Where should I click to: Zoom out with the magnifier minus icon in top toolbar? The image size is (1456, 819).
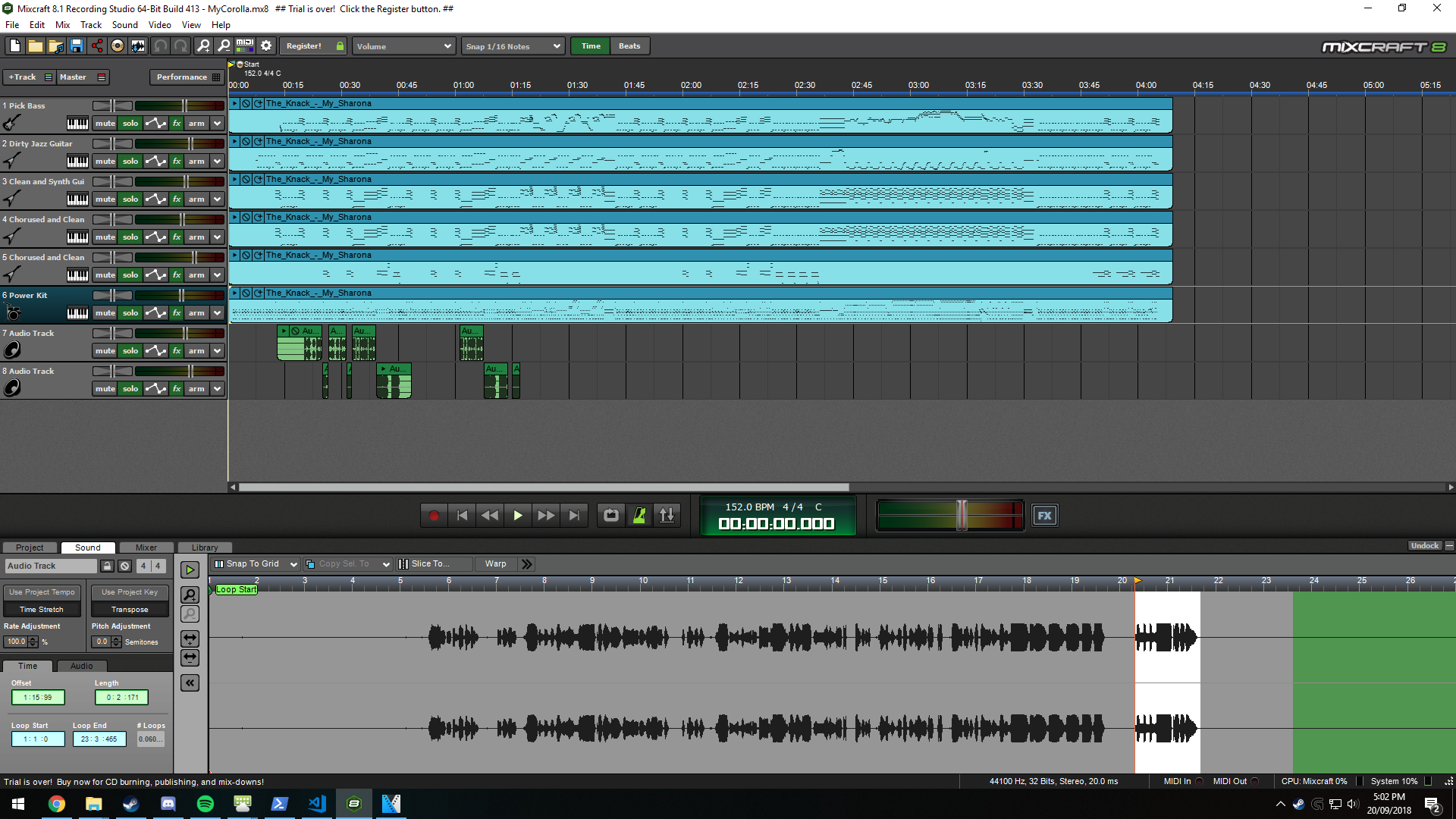tap(224, 46)
